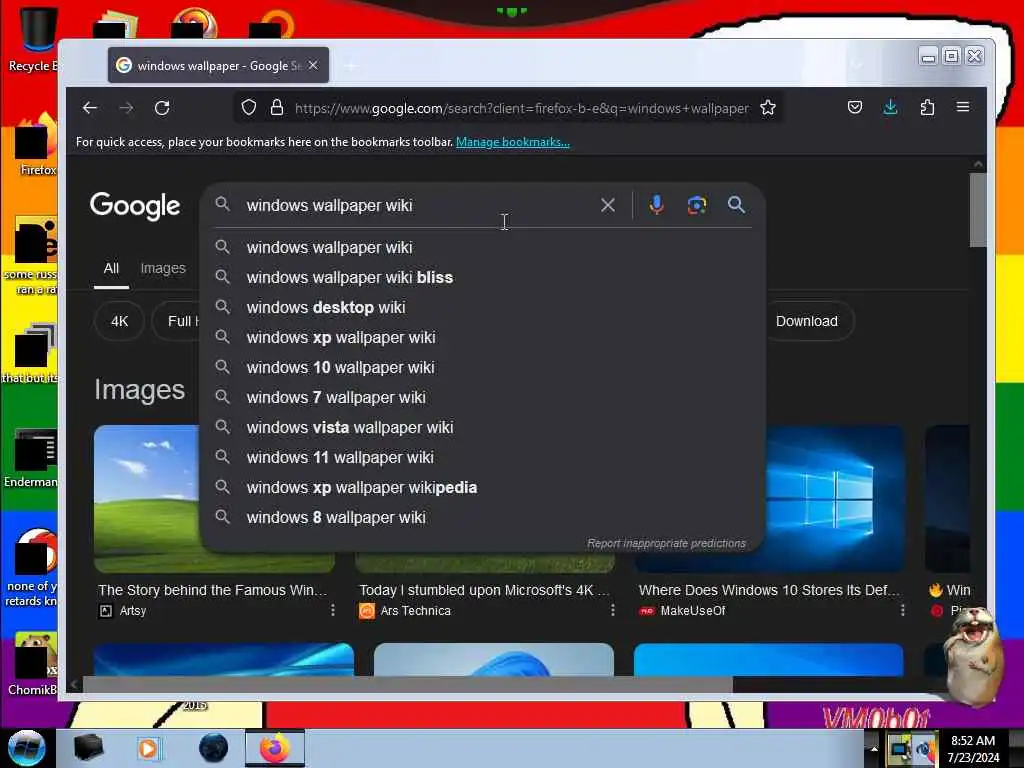Choose suggestion 'windows desktop wiki'
The height and width of the screenshot is (768, 1024).
click(483, 308)
